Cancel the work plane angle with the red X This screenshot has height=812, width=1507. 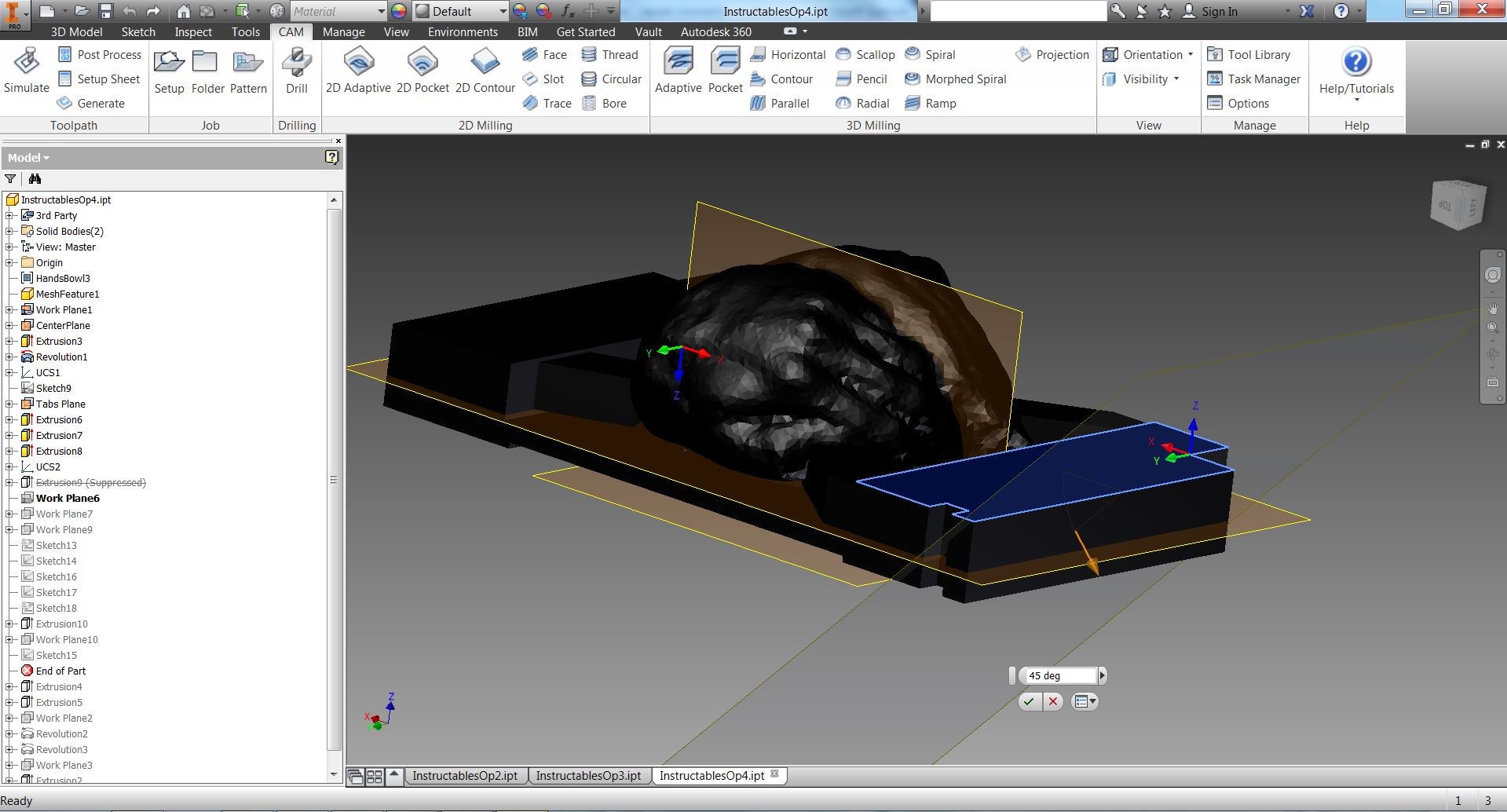click(x=1053, y=701)
